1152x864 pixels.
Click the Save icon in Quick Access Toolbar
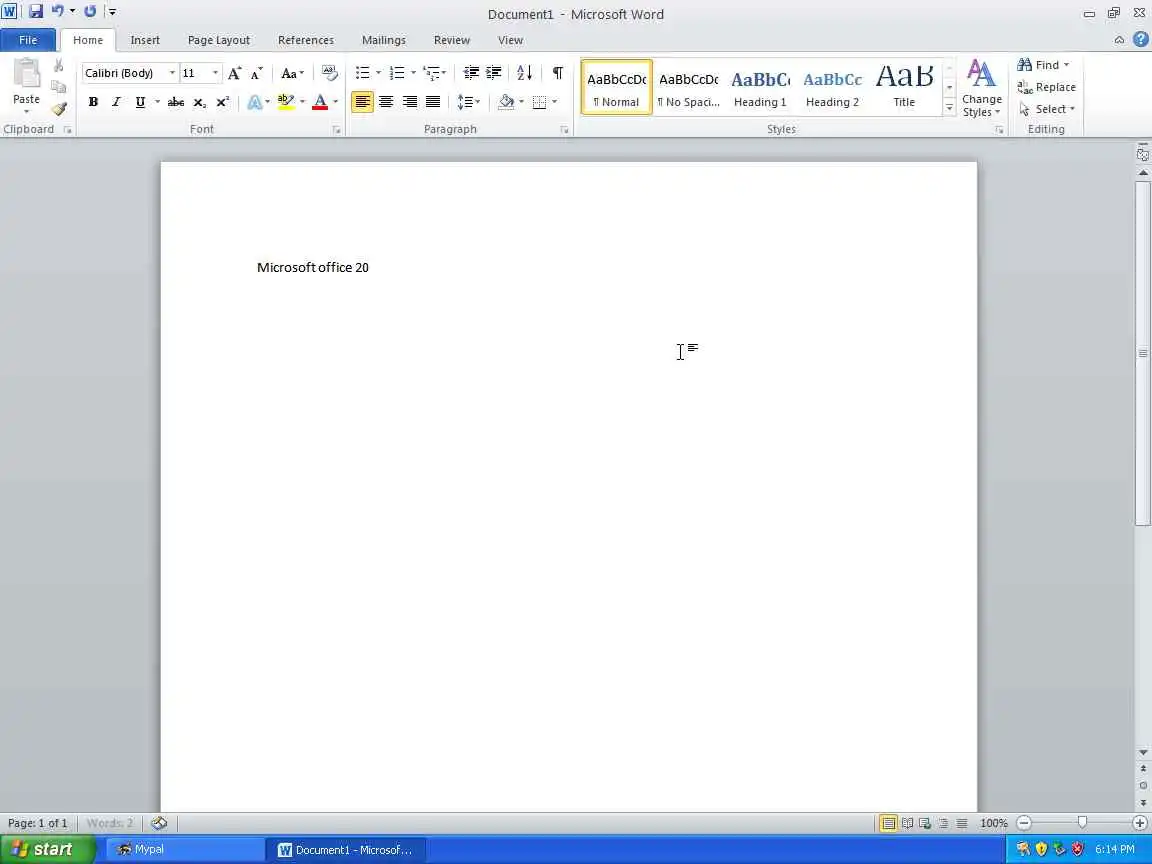click(35, 11)
